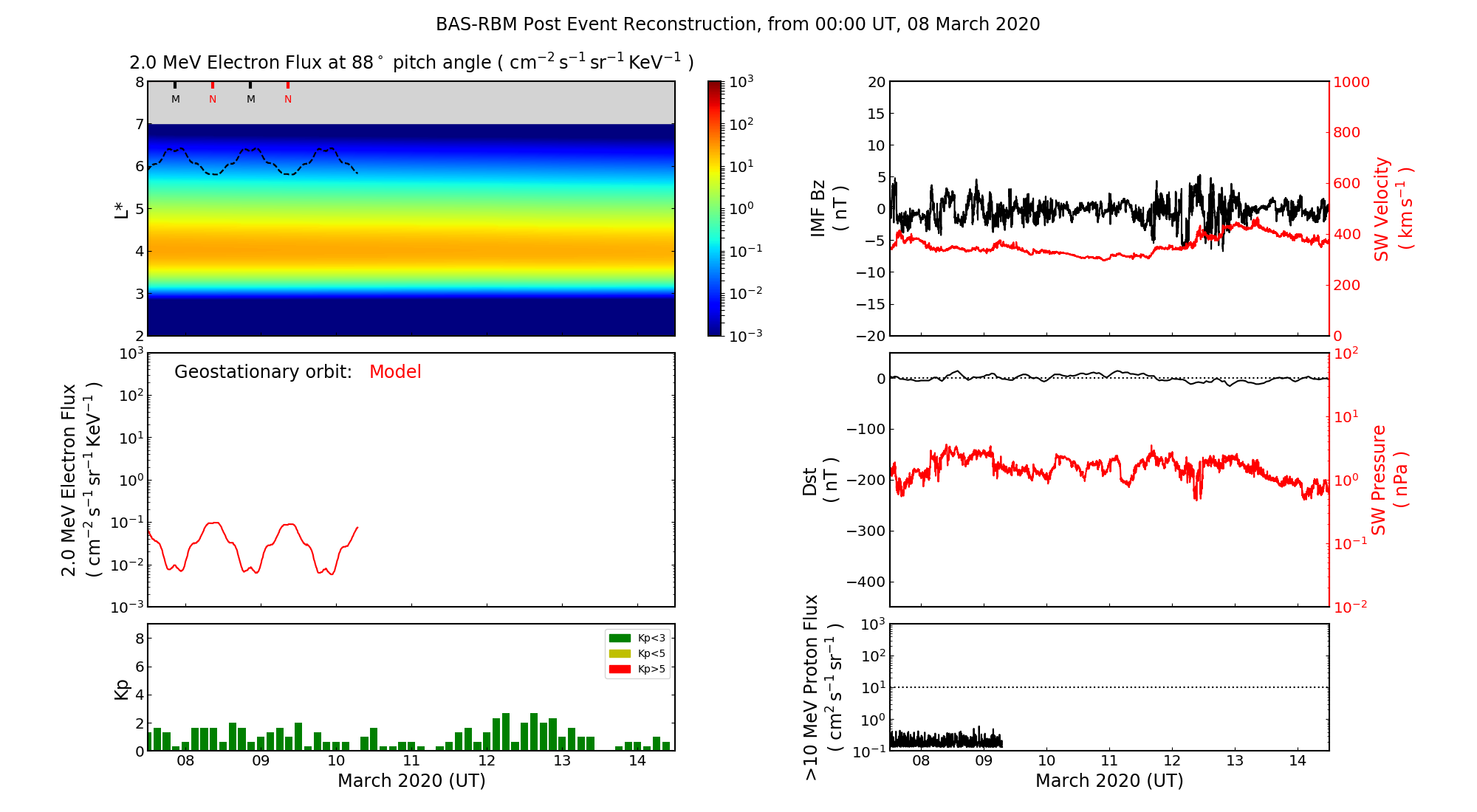Click the BAS-RBM Post Event Reconstruction title
Viewport: 1477px width, 812px height.
coord(737,24)
